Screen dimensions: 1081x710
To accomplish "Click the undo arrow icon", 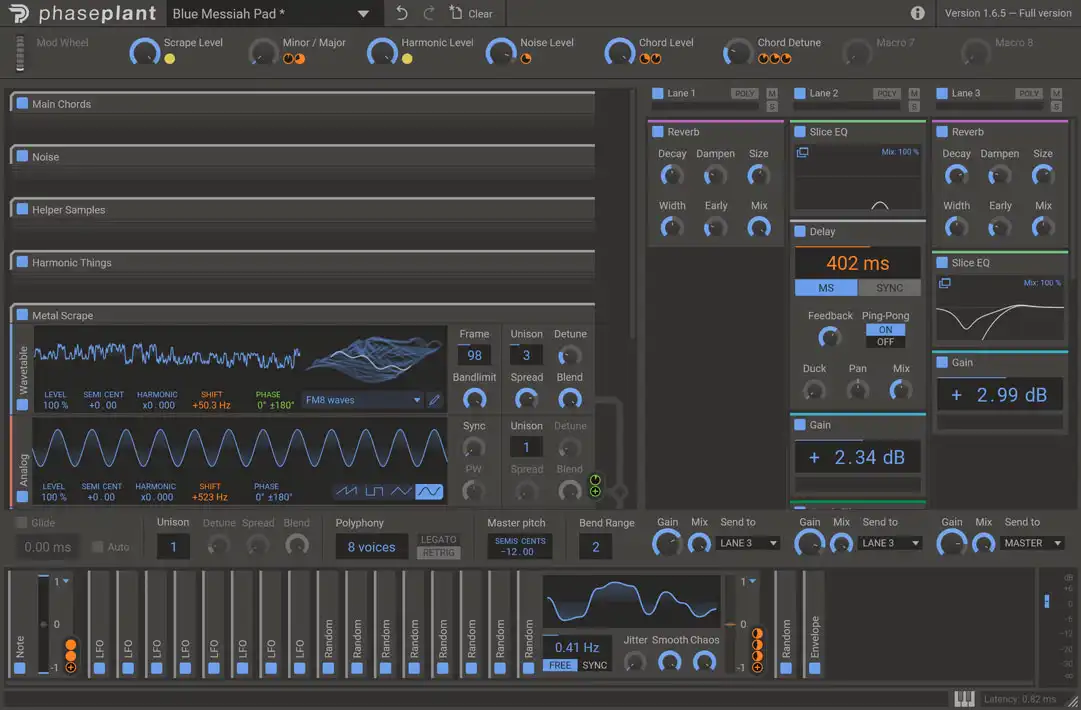I will click(402, 13).
